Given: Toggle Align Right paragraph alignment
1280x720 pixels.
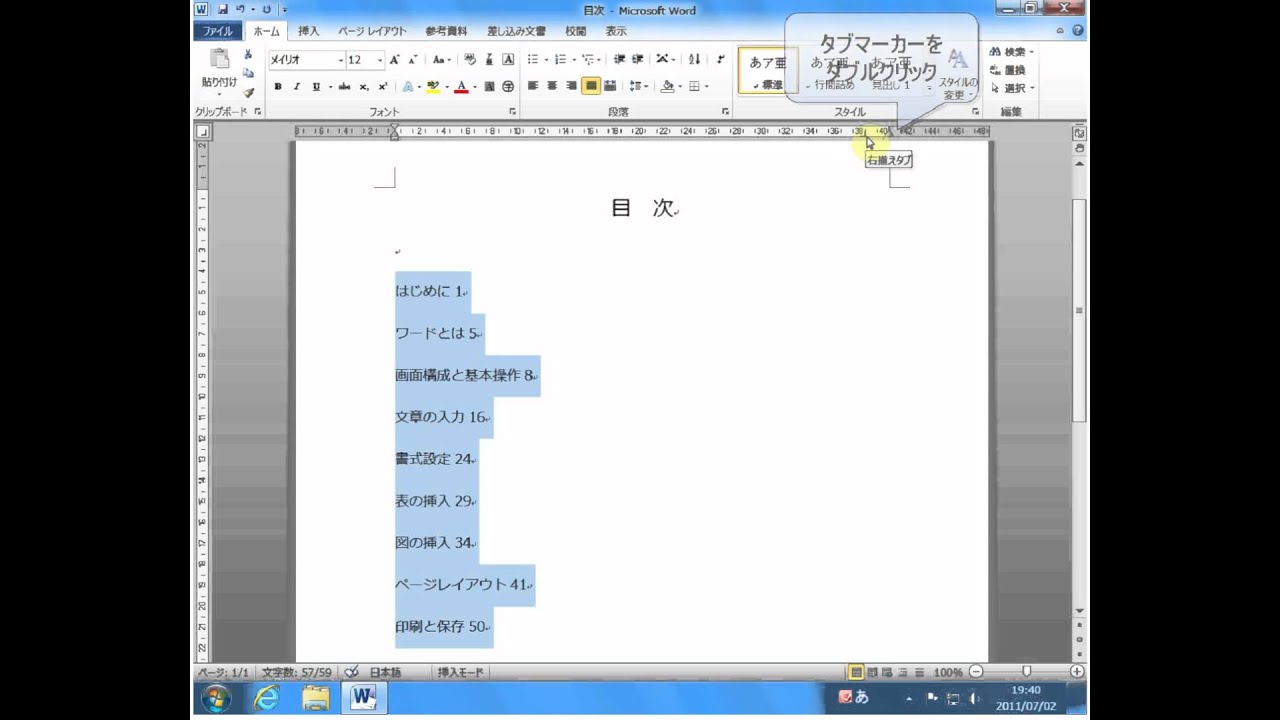Looking at the screenshot, I should 571,86.
